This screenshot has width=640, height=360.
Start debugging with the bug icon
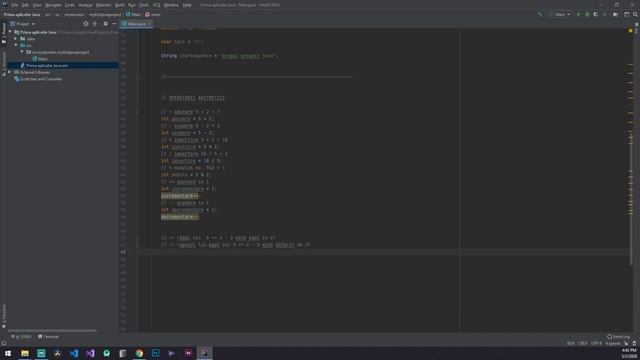(587, 14)
